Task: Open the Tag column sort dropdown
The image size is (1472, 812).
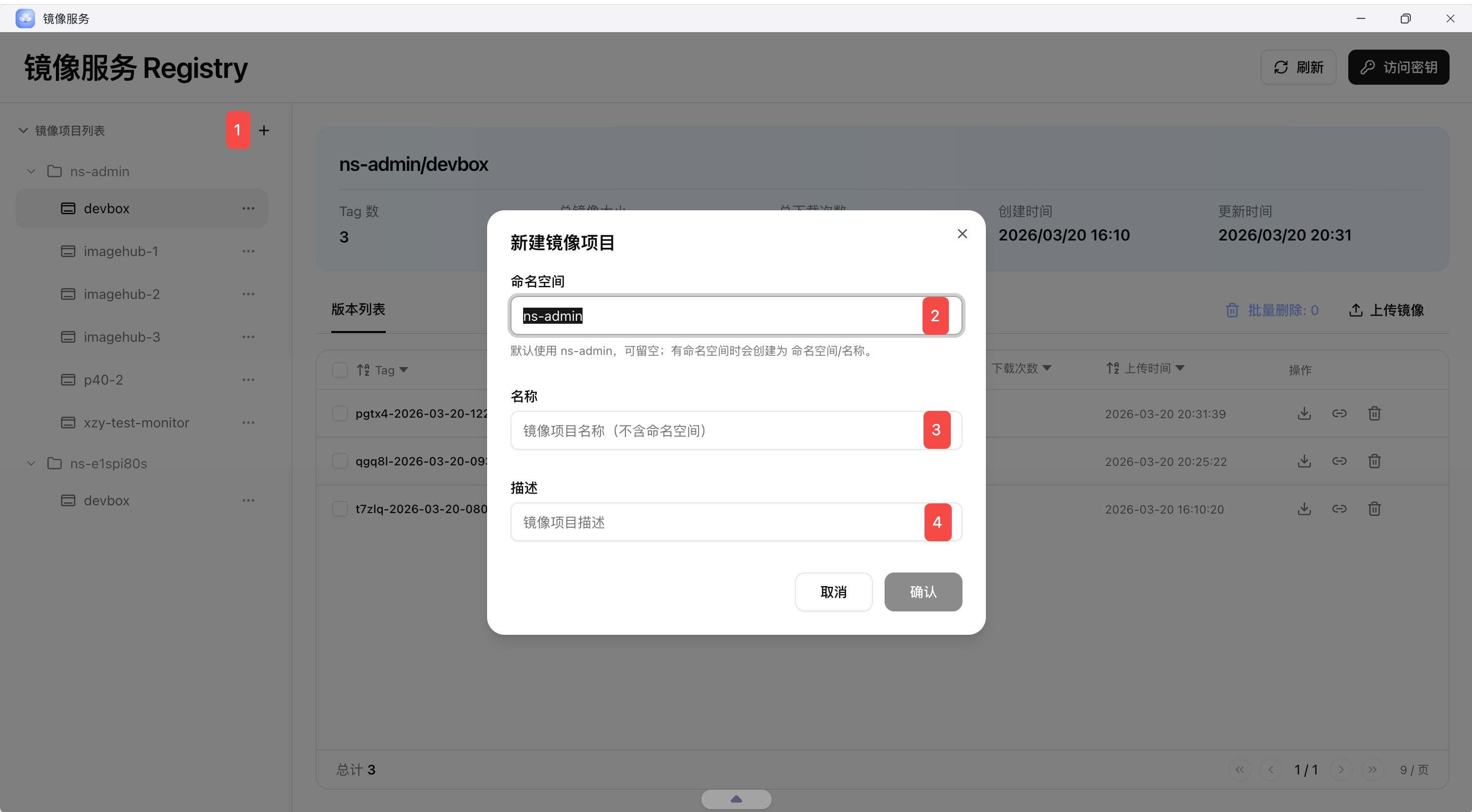Action: point(403,370)
